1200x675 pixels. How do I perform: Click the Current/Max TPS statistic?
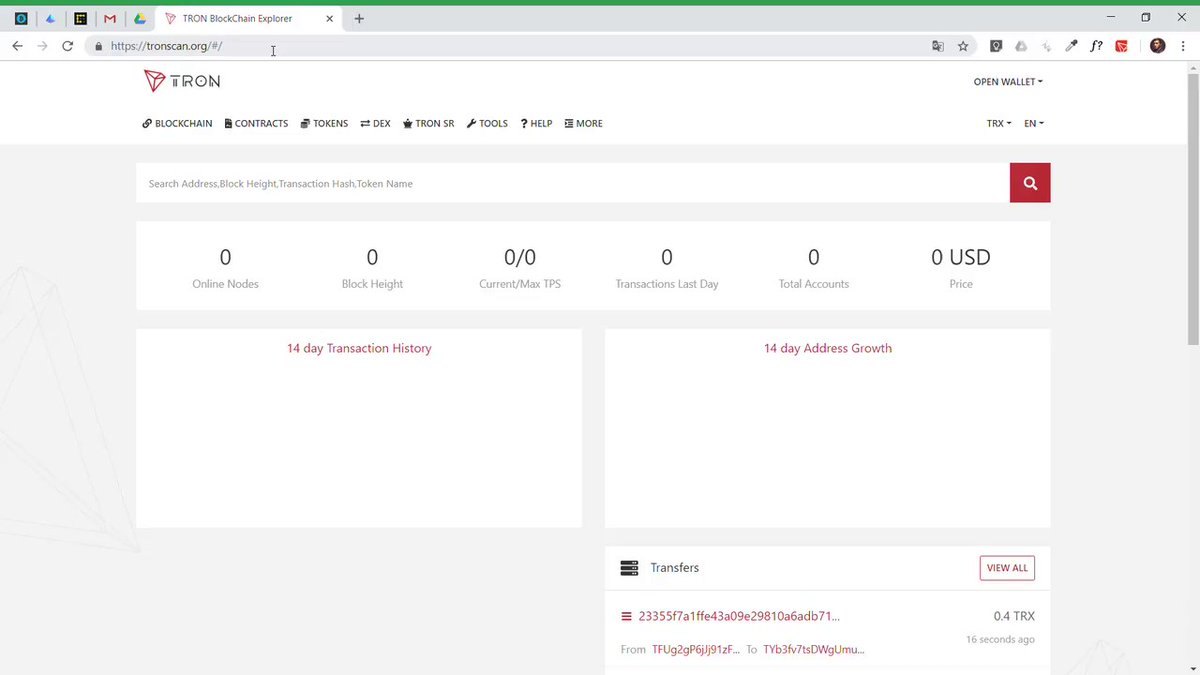click(x=520, y=268)
